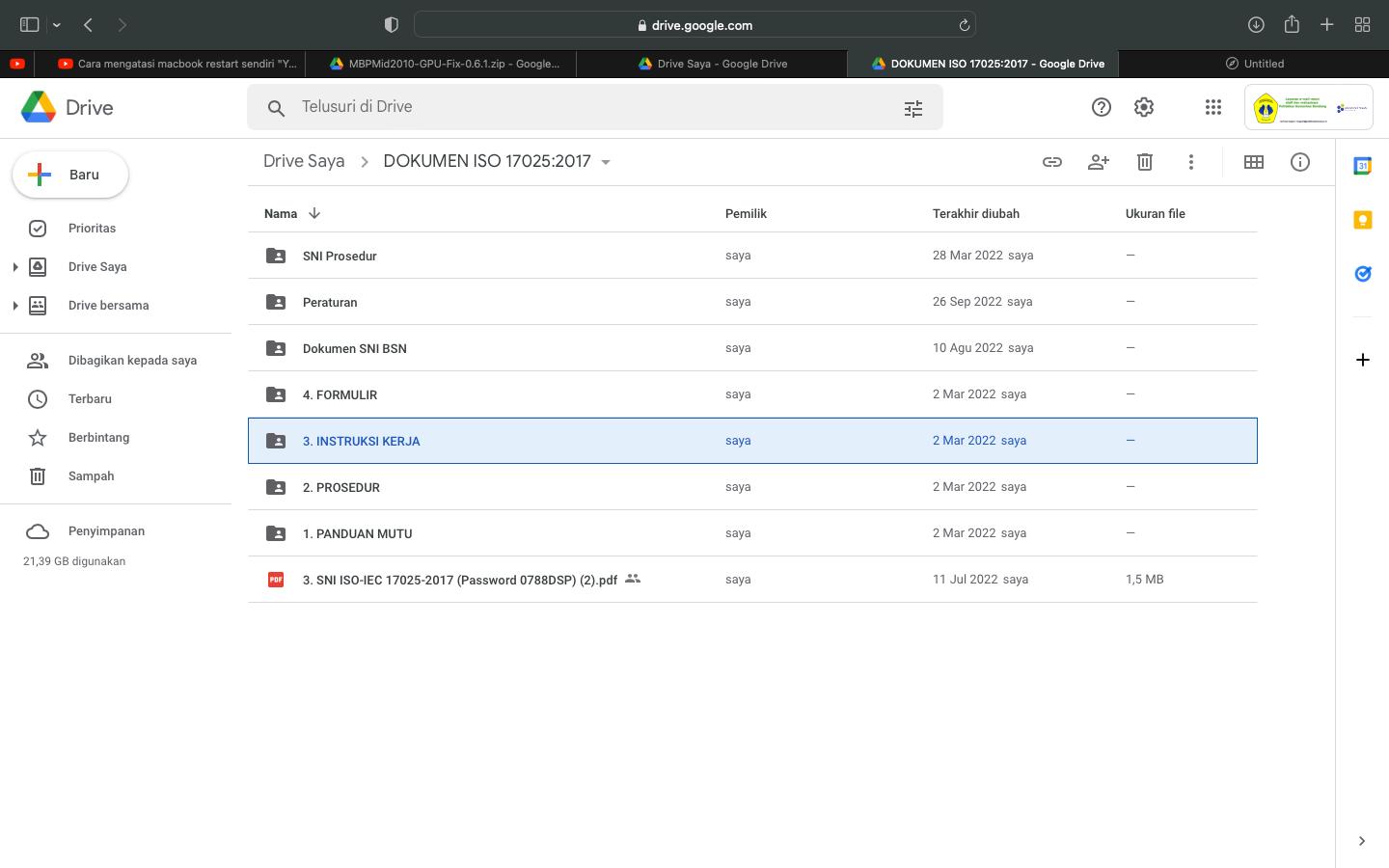Open Berbintang starred items
The image size is (1389, 868).
tap(98, 438)
